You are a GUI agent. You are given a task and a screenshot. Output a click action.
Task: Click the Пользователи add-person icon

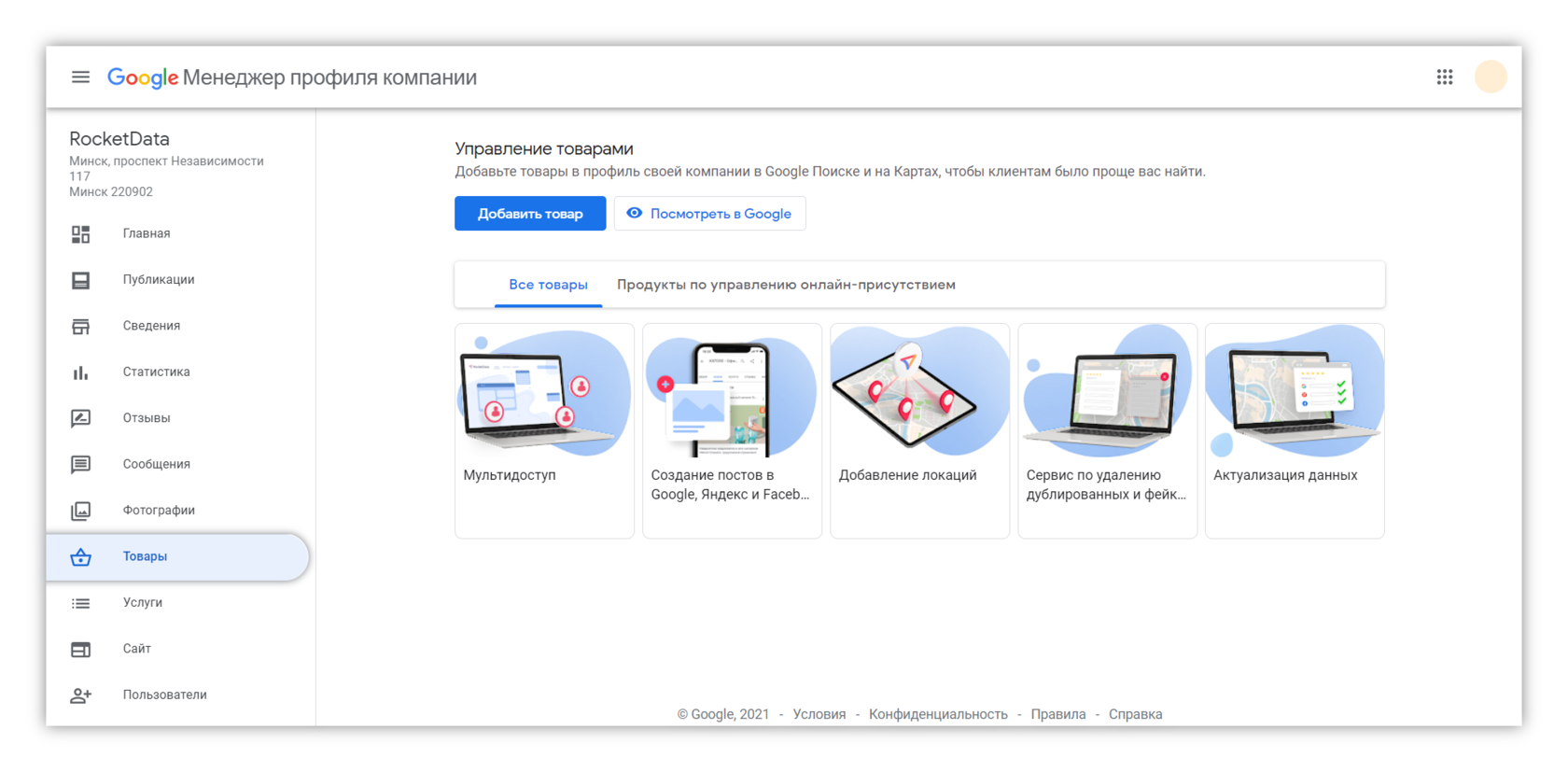tap(81, 695)
